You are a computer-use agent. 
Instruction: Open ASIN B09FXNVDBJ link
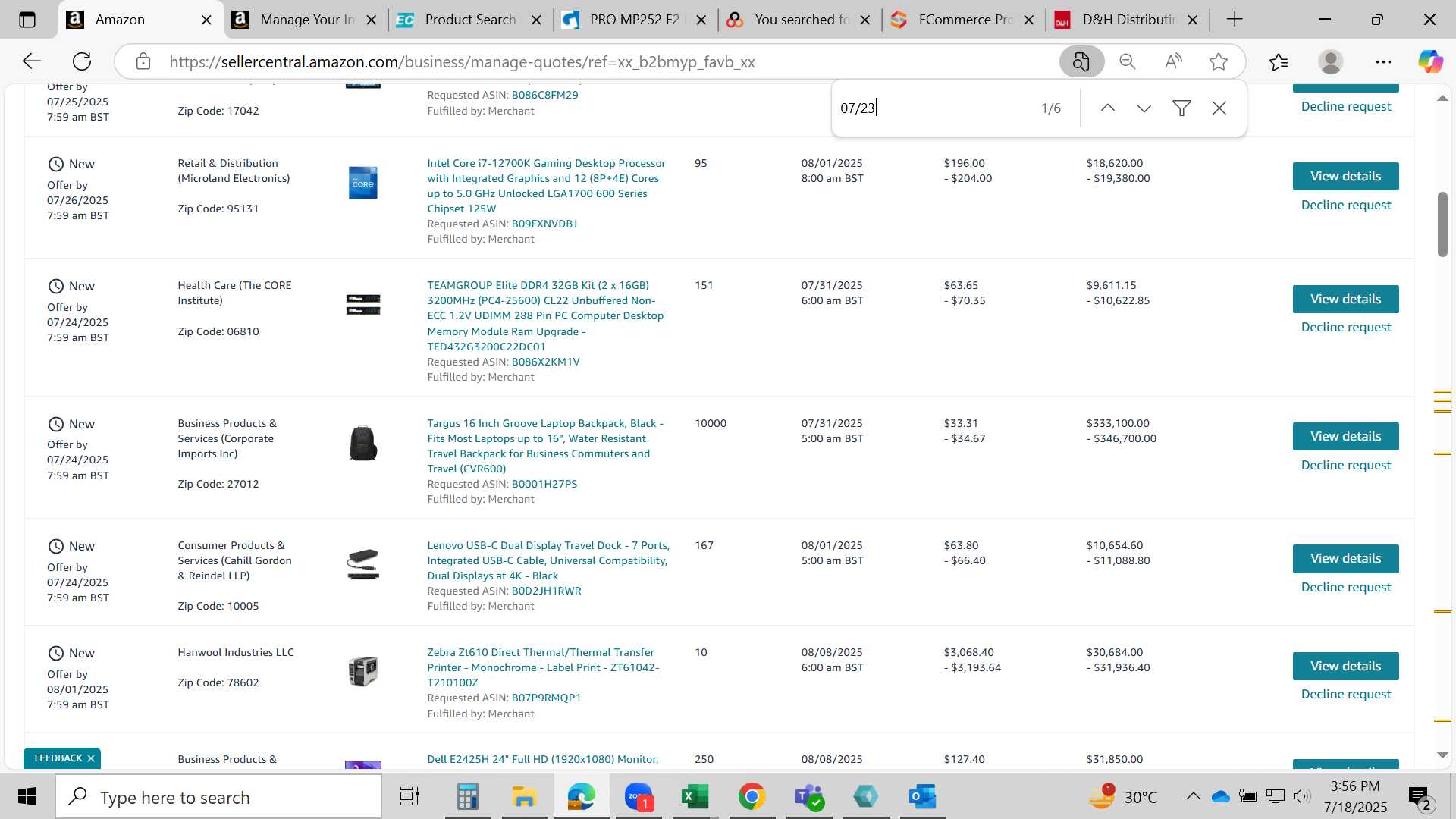pos(544,224)
